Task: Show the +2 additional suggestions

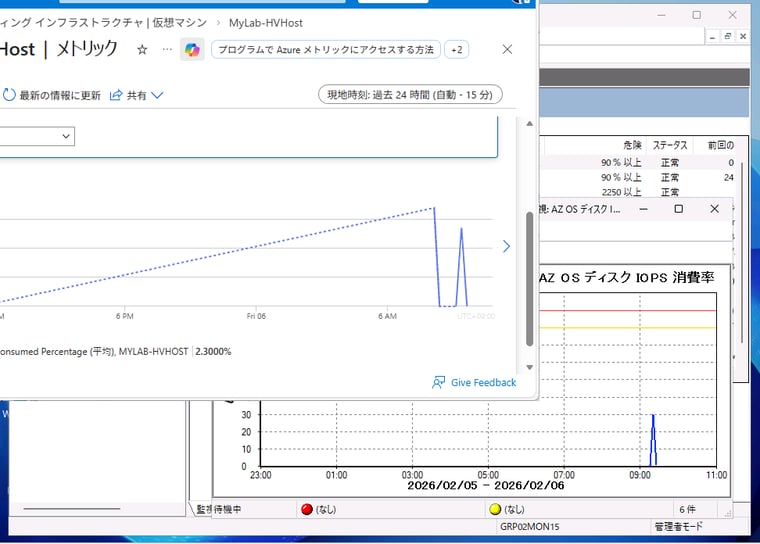Action: click(x=457, y=49)
